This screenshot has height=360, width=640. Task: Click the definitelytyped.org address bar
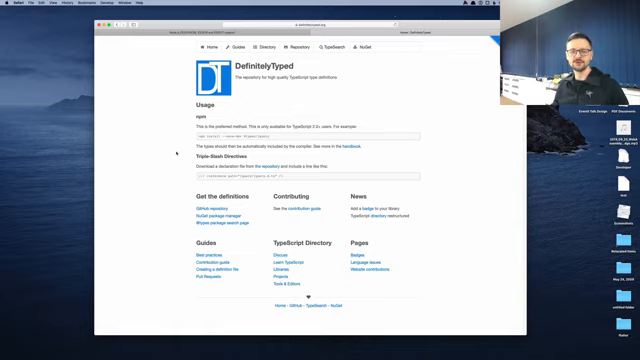point(310,25)
